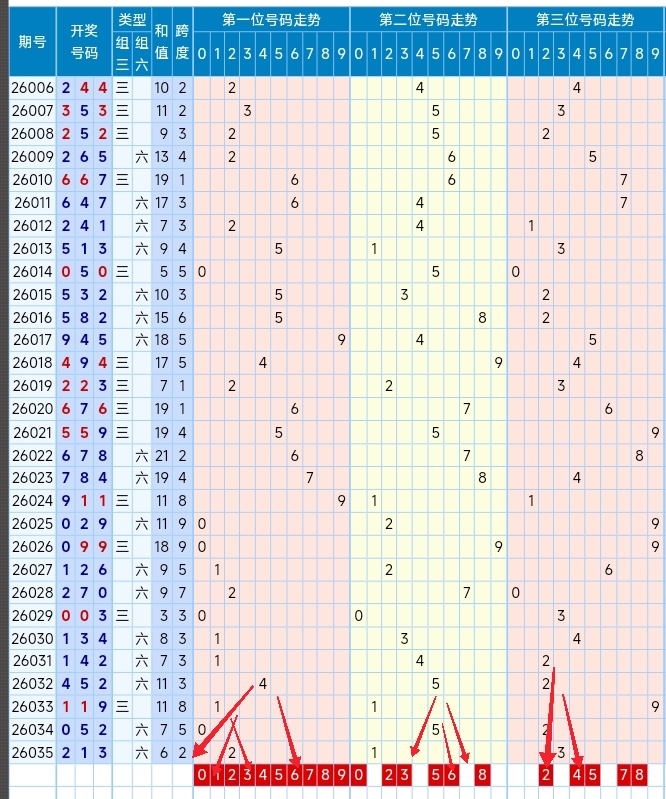The width and height of the screenshot is (666, 799).
Task: Click sum value 3 in row 26029
Action: coord(164,616)
